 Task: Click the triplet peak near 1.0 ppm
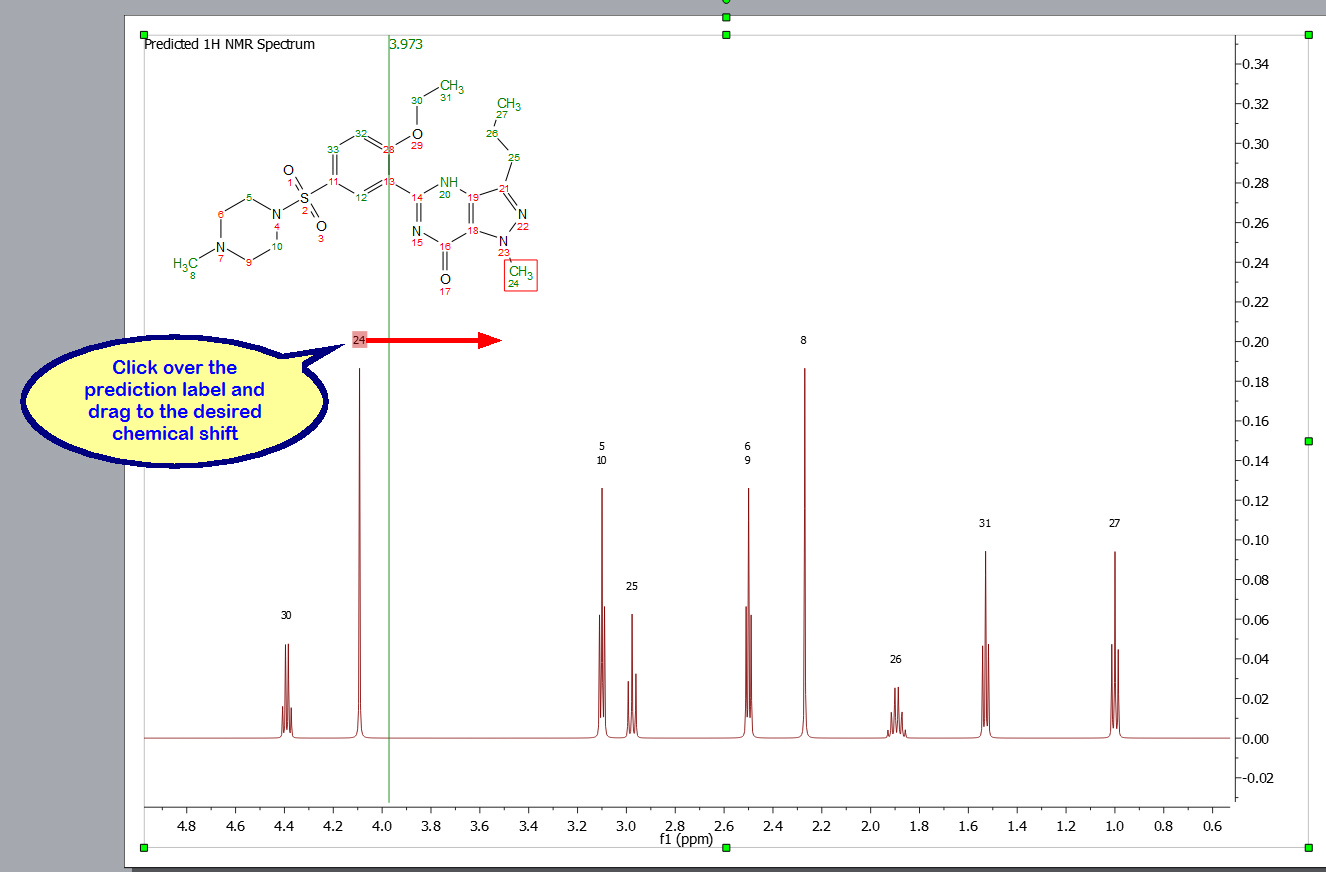click(1114, 645)
